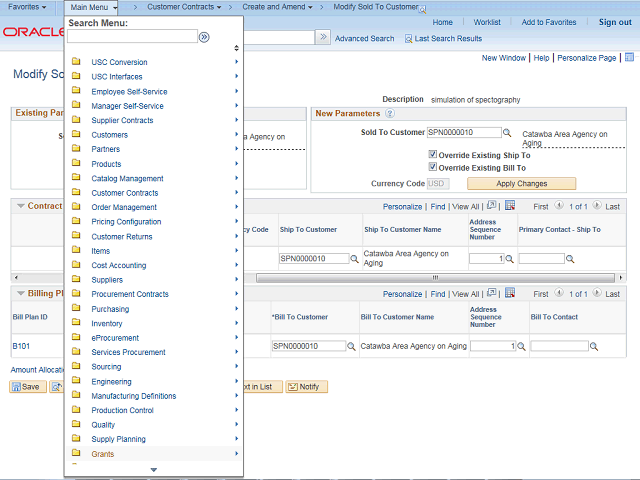Open the Inventory menu entry
Screen dimensions: 640x480
tap(107, 324)
